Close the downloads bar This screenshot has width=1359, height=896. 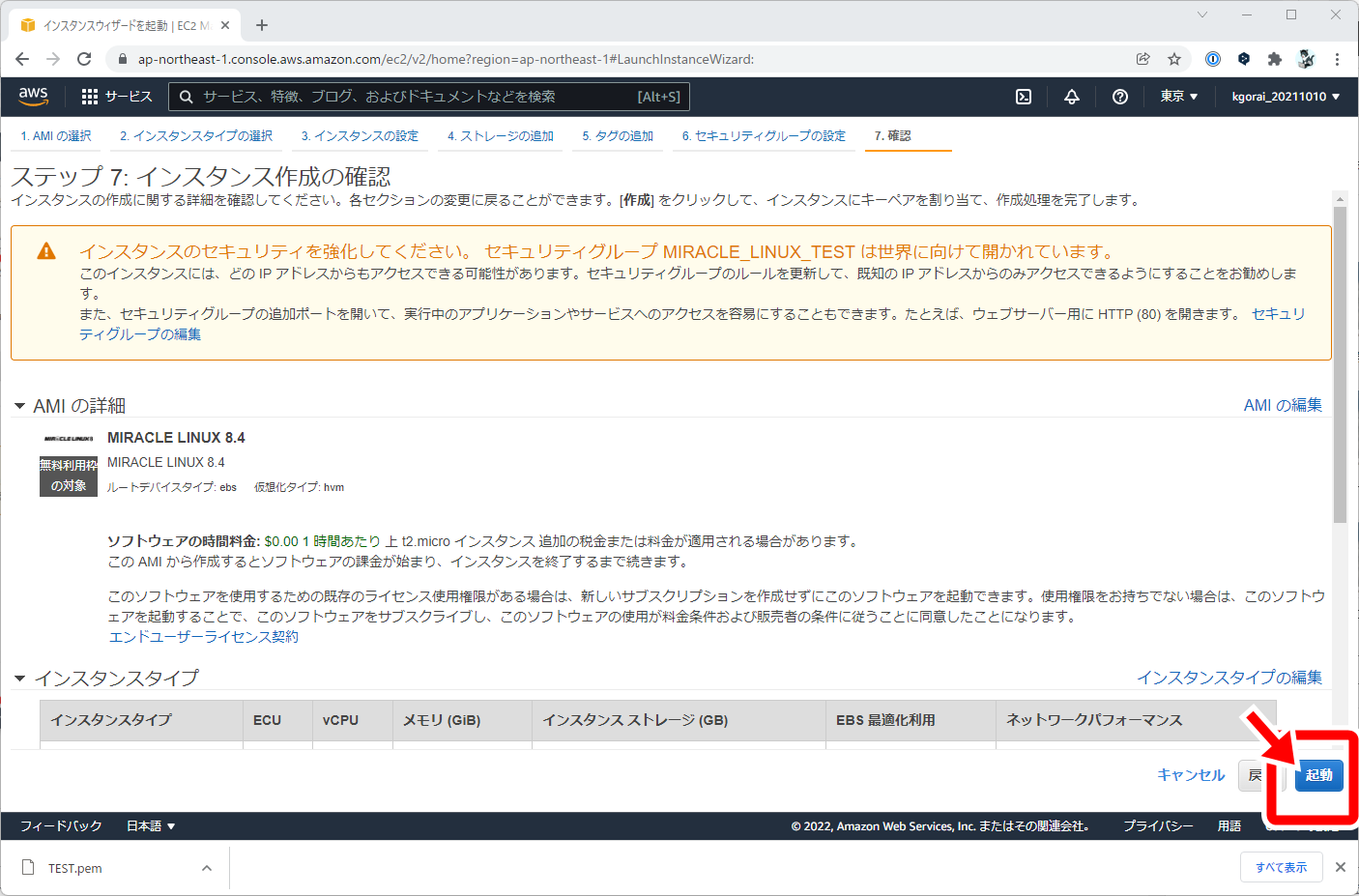pos(1341,867)
